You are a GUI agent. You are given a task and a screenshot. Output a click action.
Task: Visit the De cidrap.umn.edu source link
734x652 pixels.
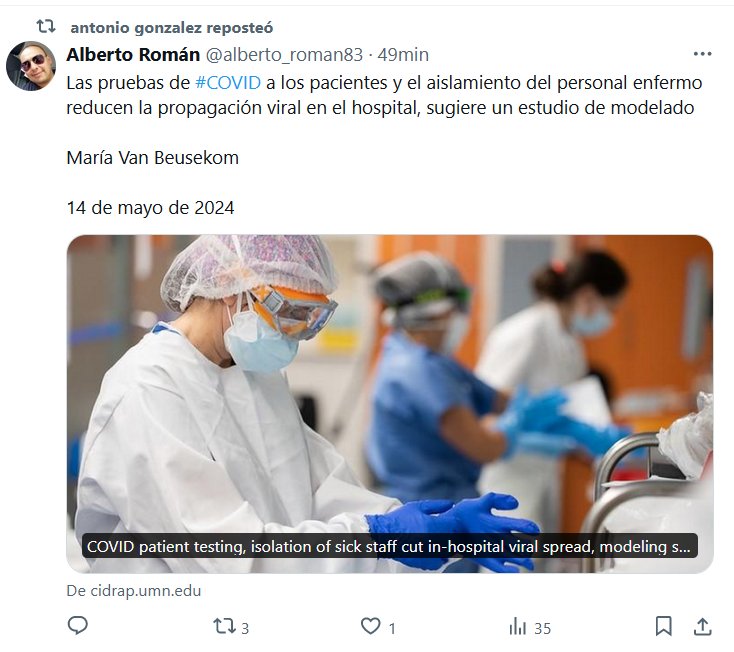pyautogui.click(x=134, y=591)
